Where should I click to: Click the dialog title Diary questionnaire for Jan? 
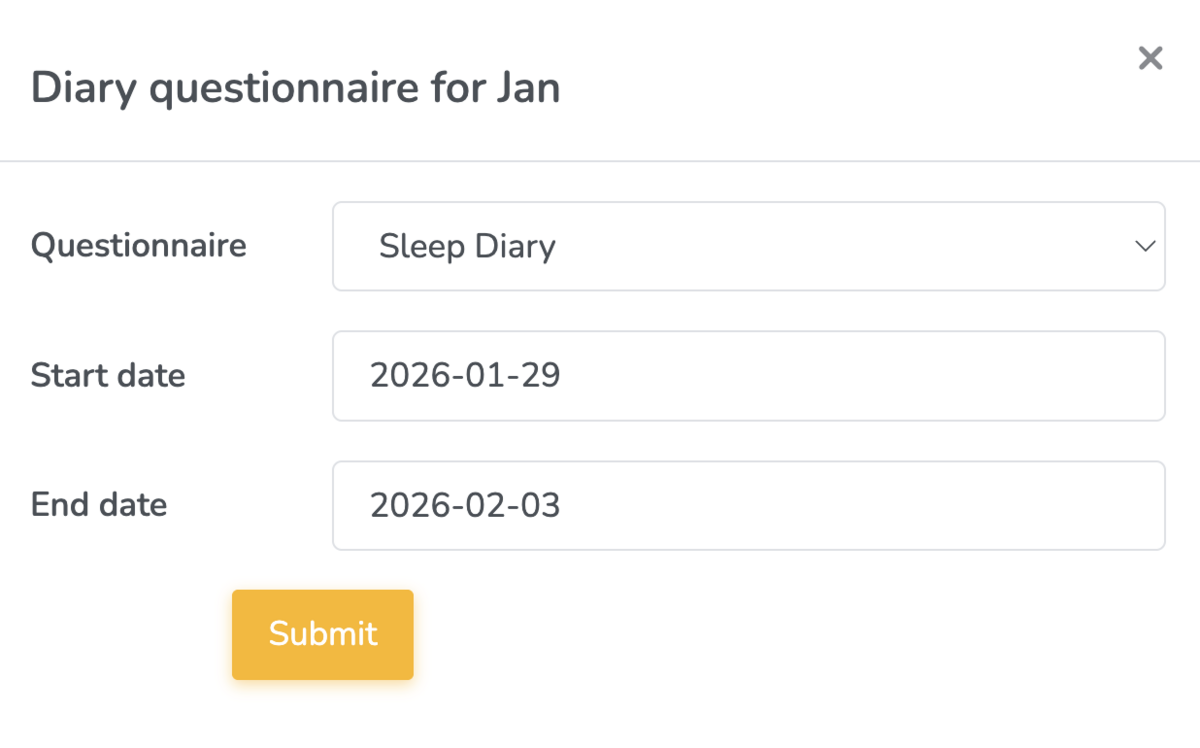click(x=295, y=88)
